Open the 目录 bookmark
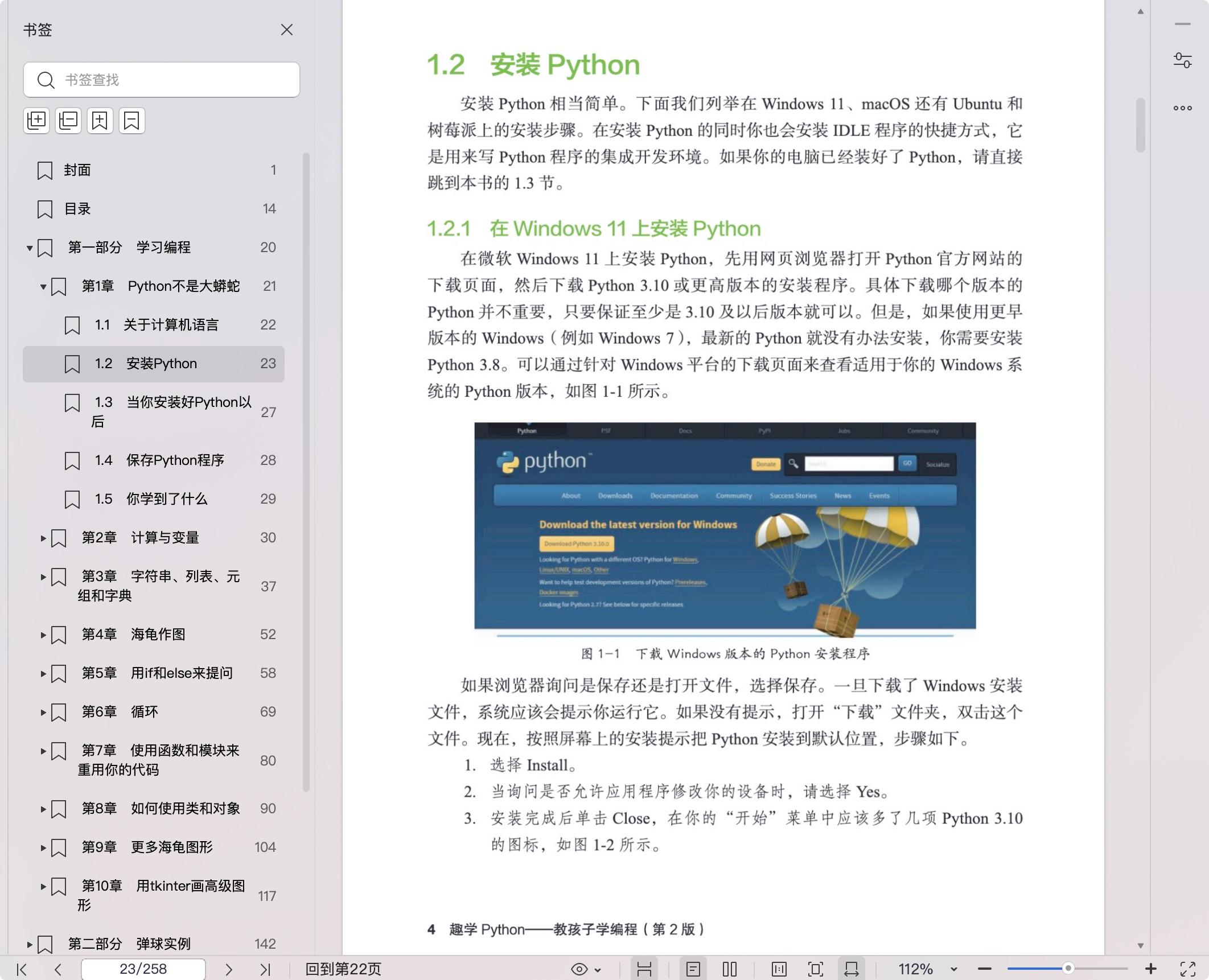Image resolution: width=1209 pixels, height=980 pixels. point(154,209)
